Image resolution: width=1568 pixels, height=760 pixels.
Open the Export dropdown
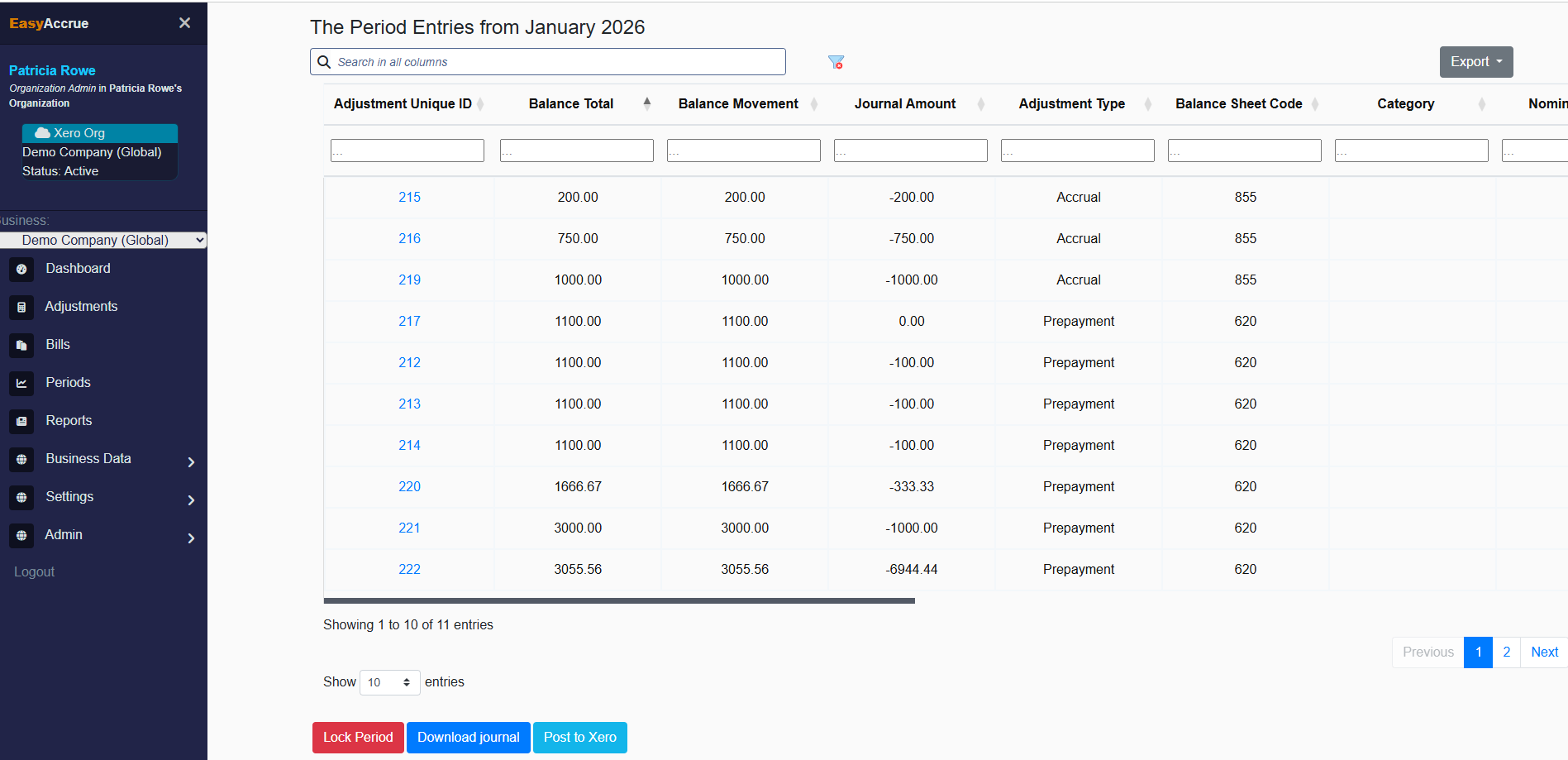[1476, 61]
